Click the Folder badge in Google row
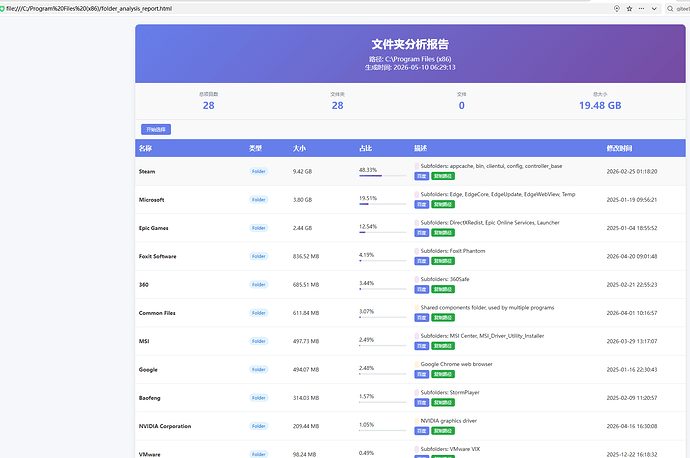Viewport: 690px width, 458px height. click(259, 370)
